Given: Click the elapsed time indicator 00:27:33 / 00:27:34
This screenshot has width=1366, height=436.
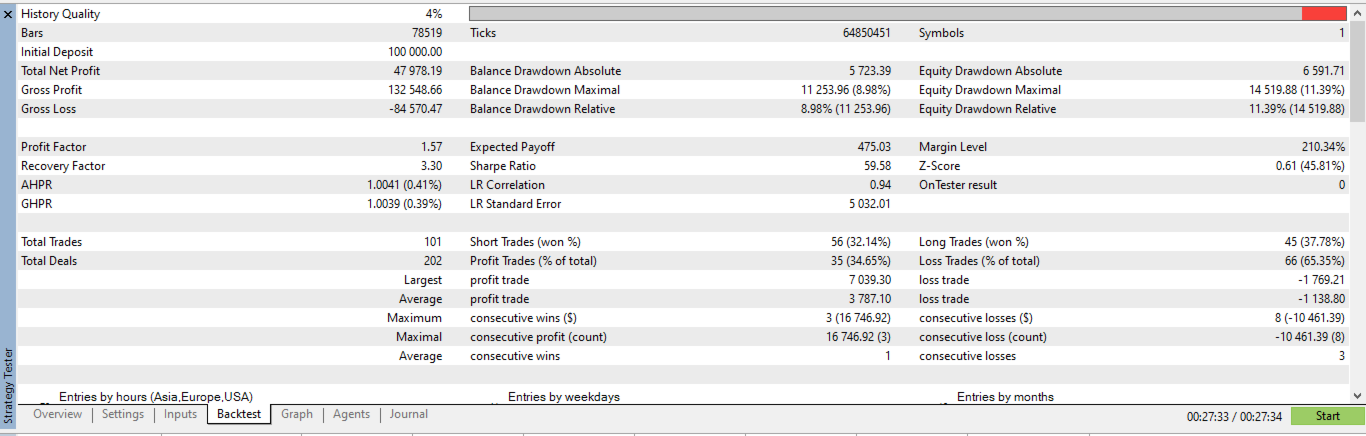Looking at the screenshot, I should coord(1234,415).
